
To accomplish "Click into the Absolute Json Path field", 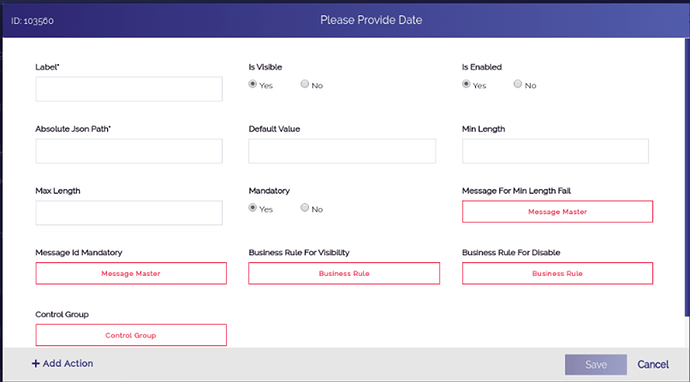I will [x=129, y=151].
